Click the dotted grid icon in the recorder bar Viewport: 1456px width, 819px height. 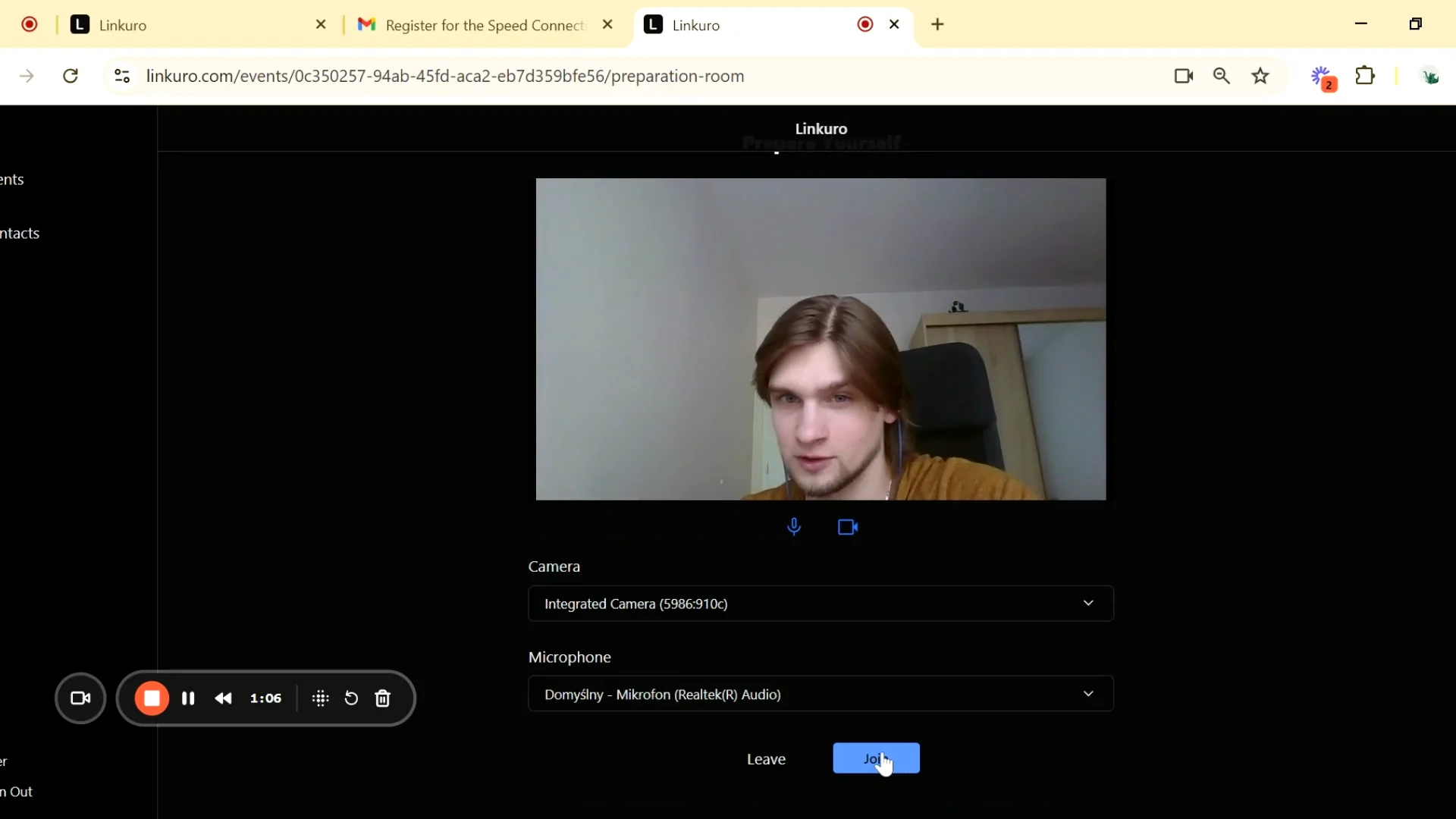coord(320,698)
